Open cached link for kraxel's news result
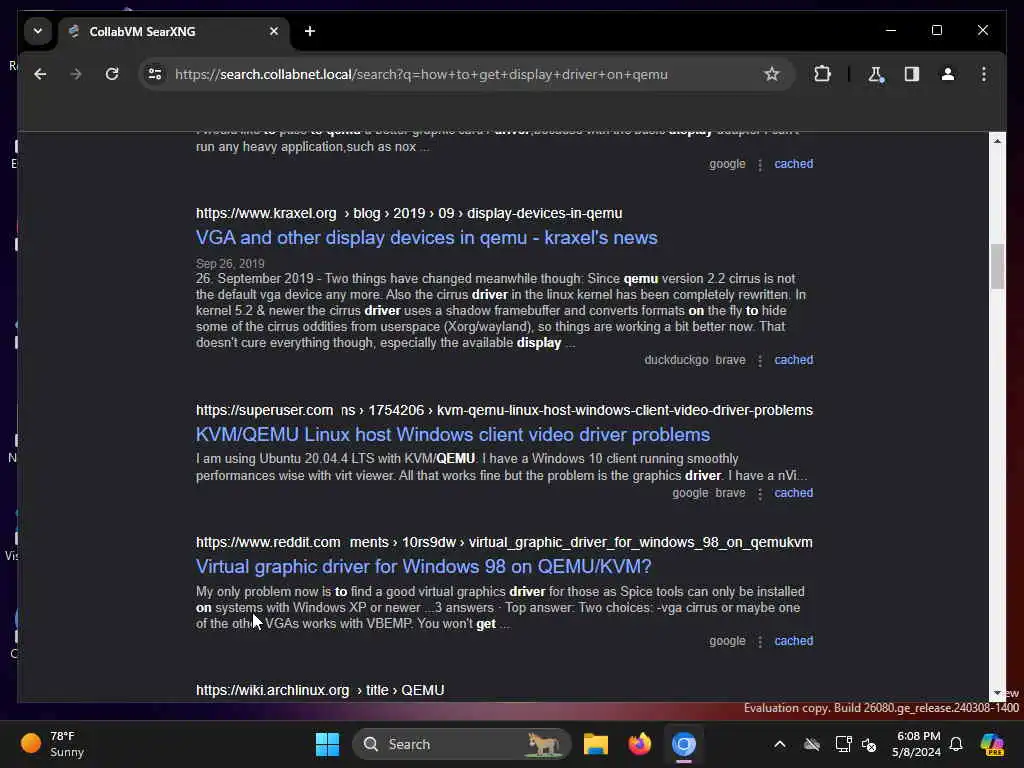The image size is (1024, 768). click(x=793, y=360)
